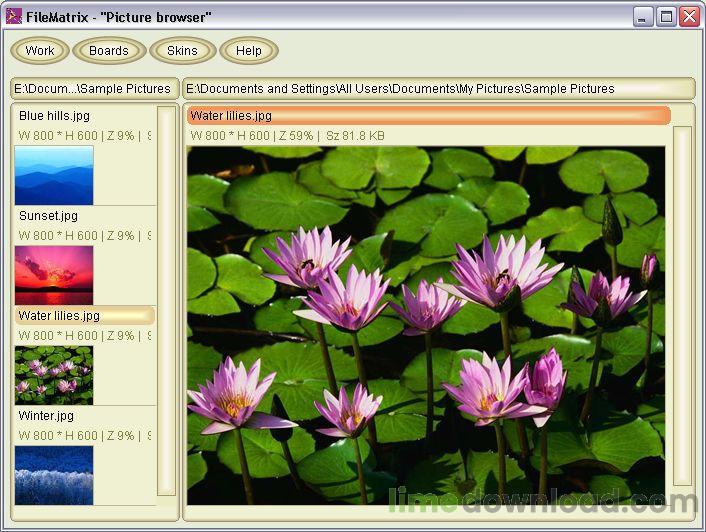Open the Skins menu
706x532 pixels.
pyautogui.click(x=183, y=51)
